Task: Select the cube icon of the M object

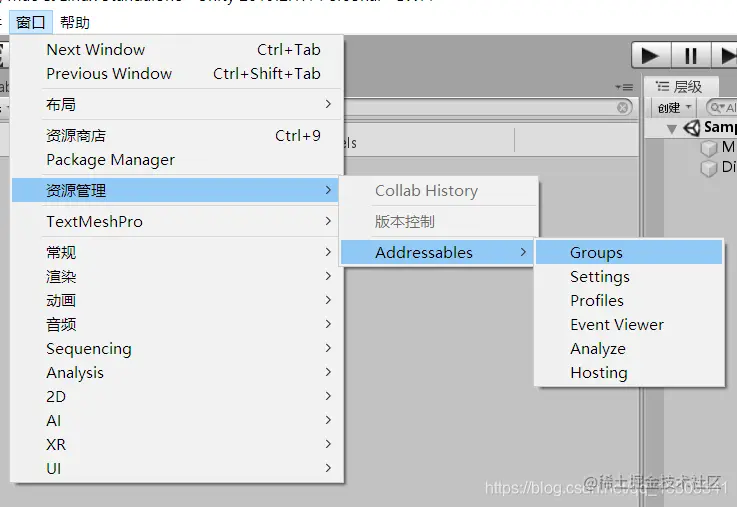Action: [x=709, y=148]
